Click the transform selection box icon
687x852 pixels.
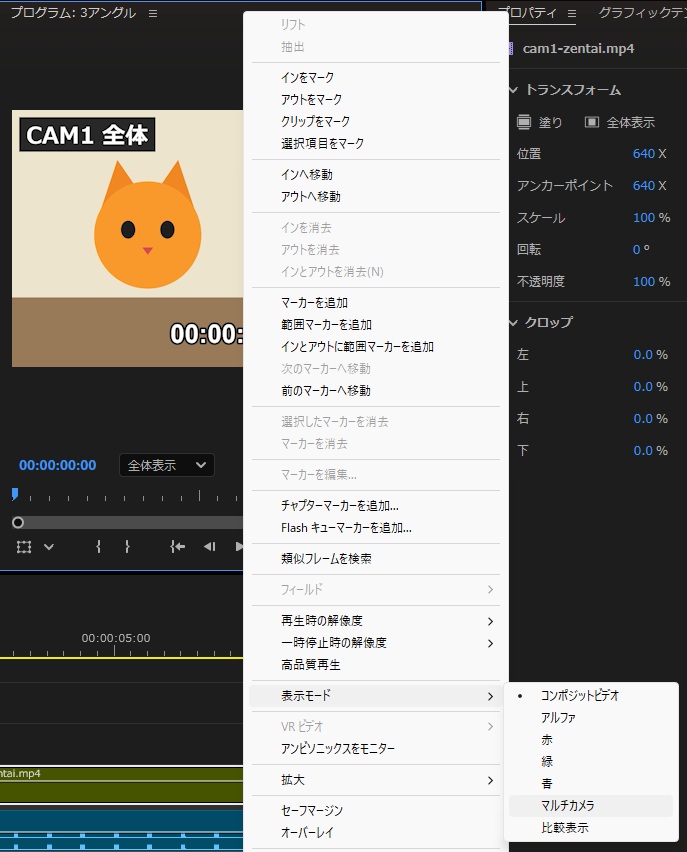(24, 547)
